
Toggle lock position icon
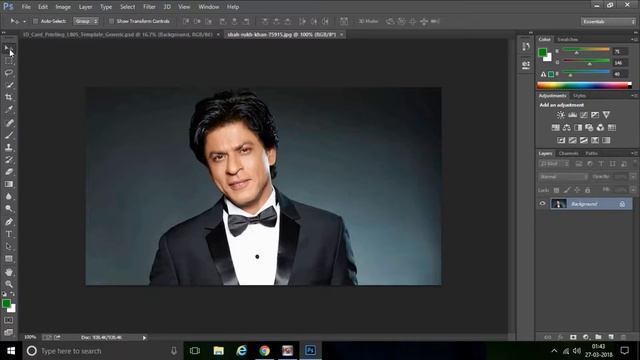click(577, 190)
